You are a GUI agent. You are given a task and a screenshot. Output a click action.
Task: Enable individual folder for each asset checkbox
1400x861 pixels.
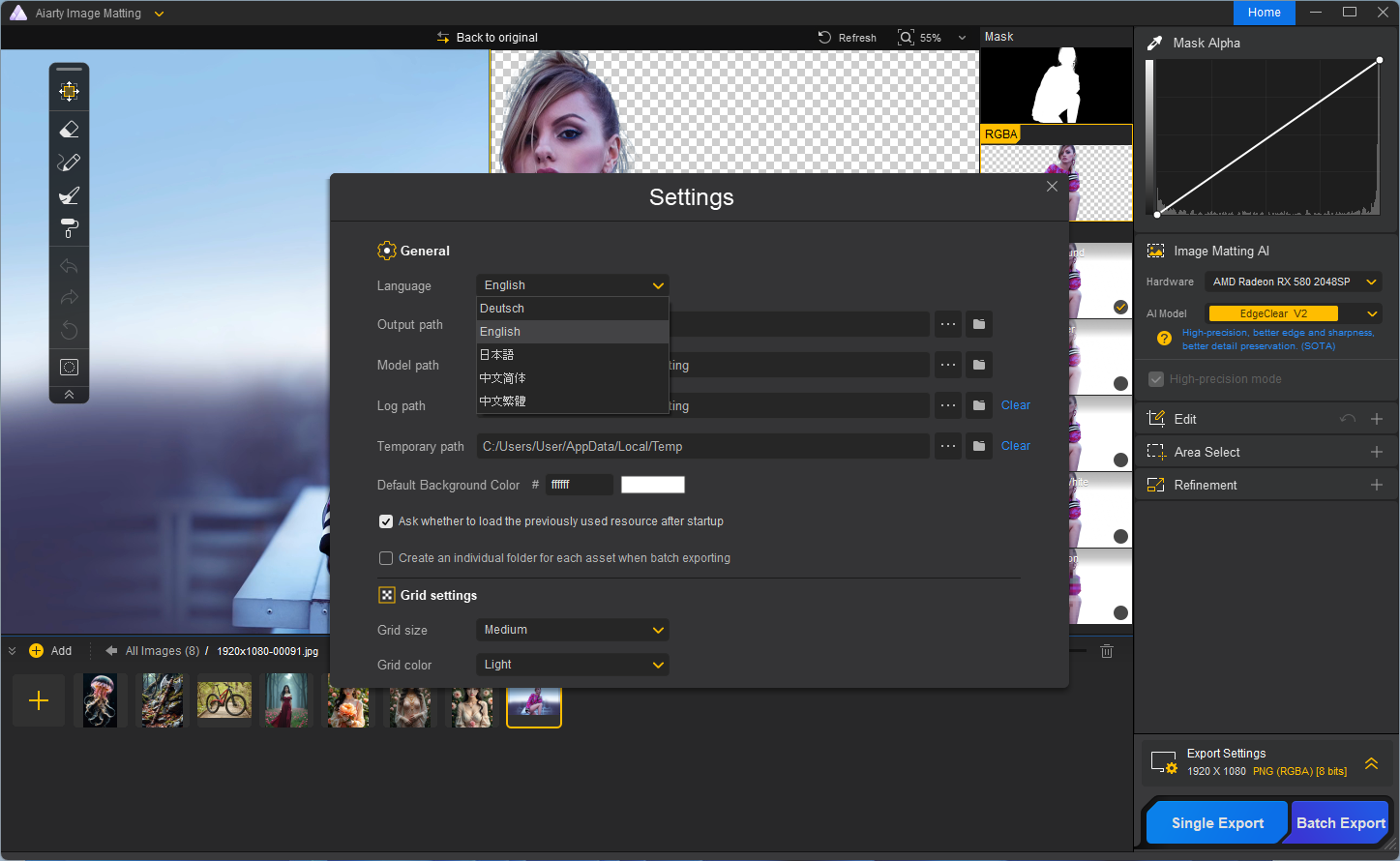(x=386, y=558)
